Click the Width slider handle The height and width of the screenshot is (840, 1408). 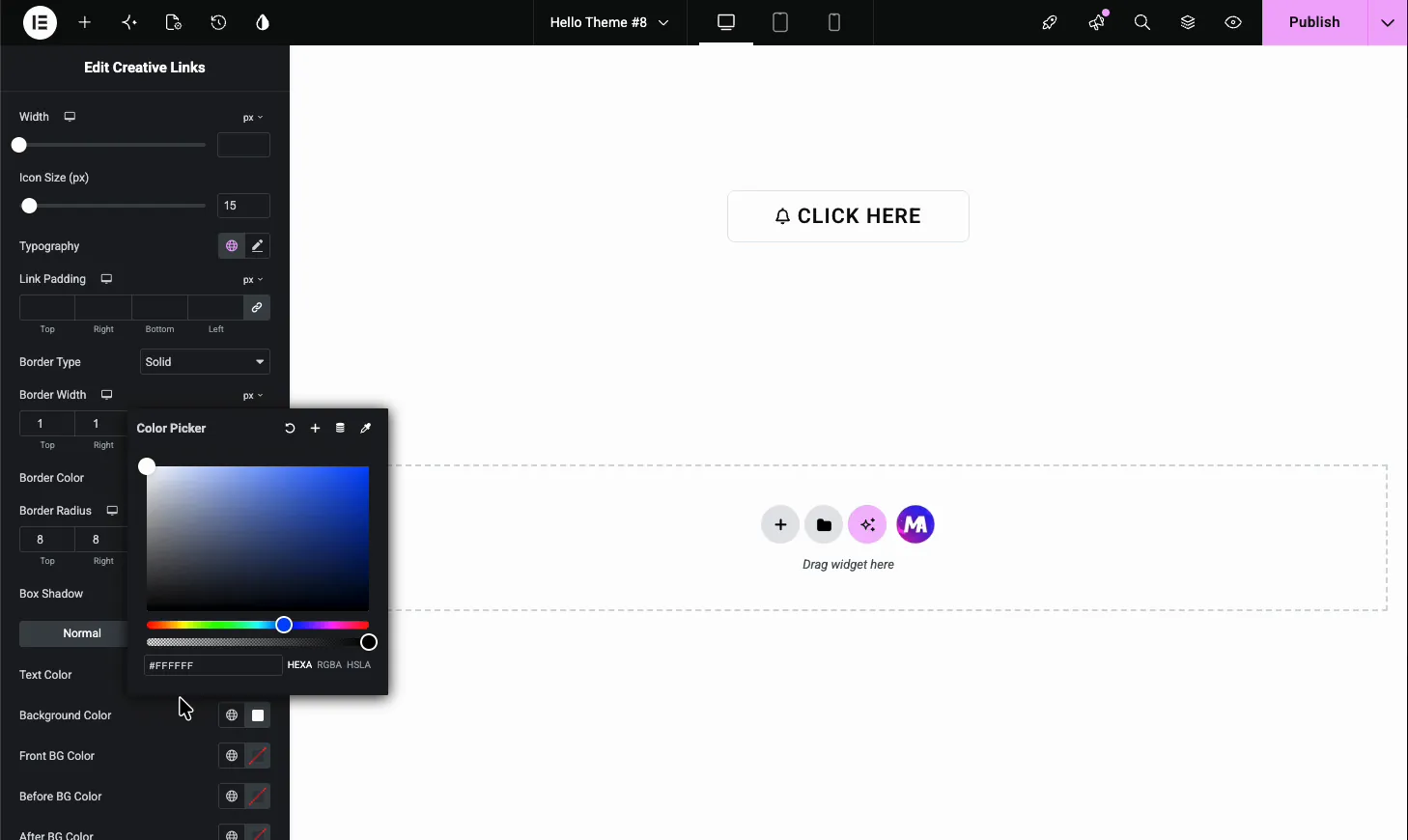click(18, 145)
